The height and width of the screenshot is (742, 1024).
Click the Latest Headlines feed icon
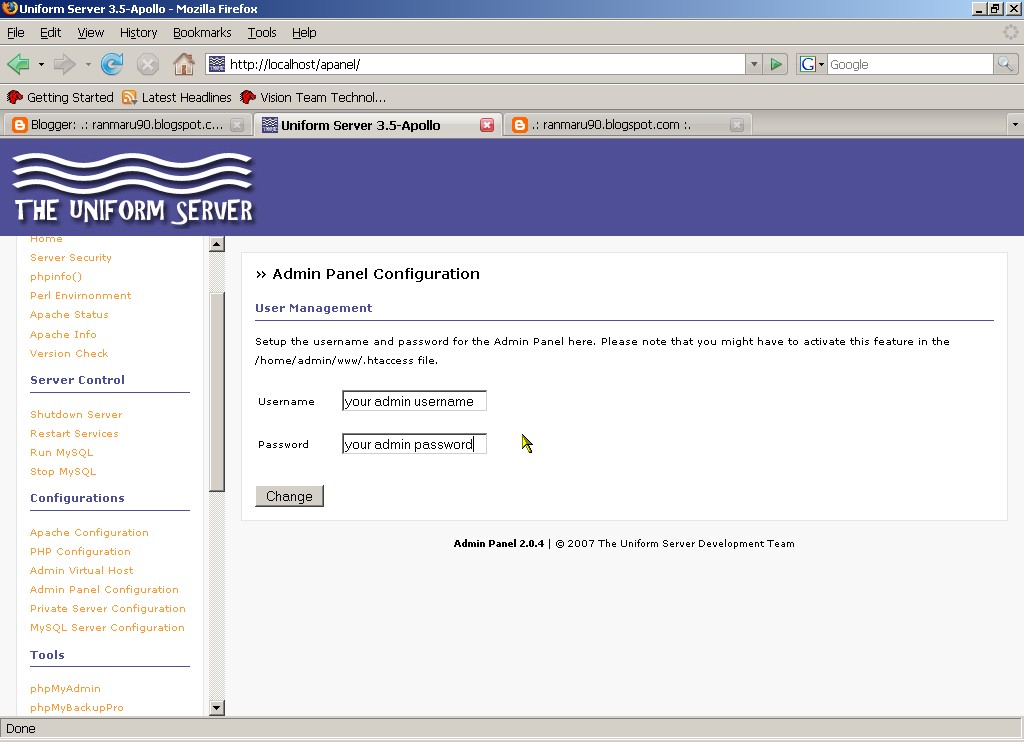[x=129, y=97]
